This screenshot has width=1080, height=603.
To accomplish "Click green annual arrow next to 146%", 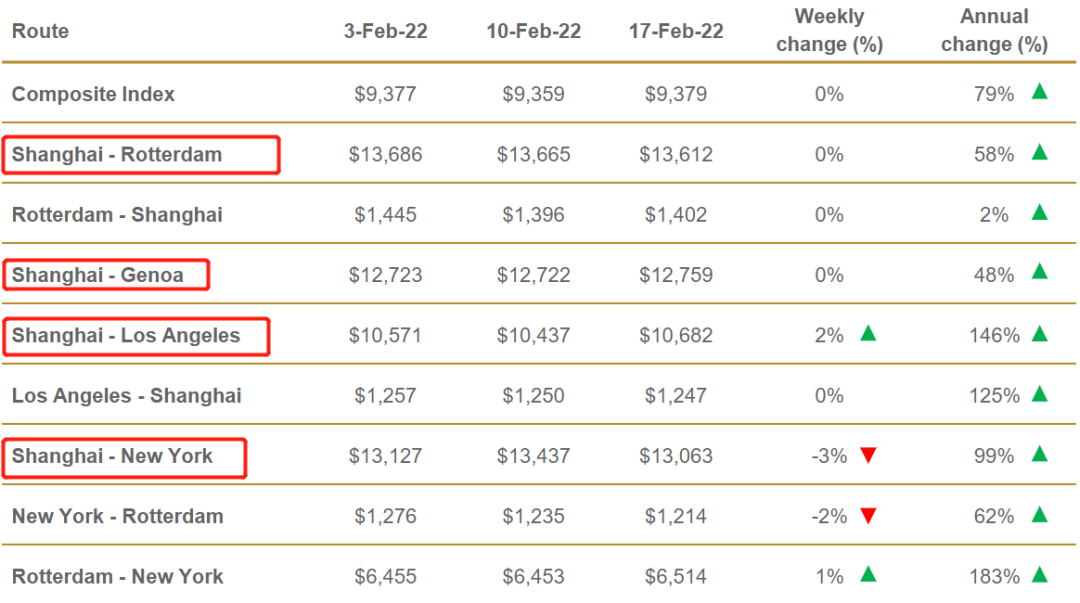I will (1040, 333).
